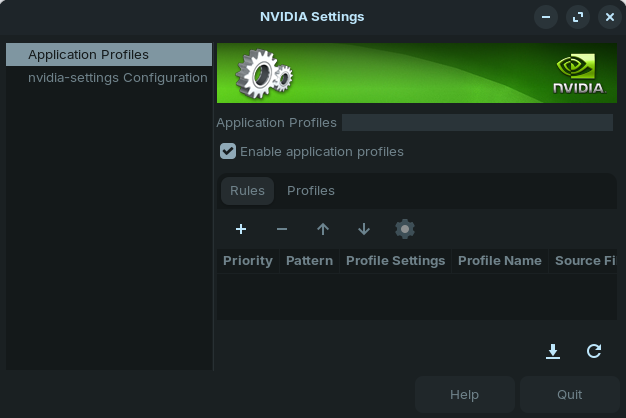
Task: Close the NVIDIA Settings window
Action: coord(610,17)
